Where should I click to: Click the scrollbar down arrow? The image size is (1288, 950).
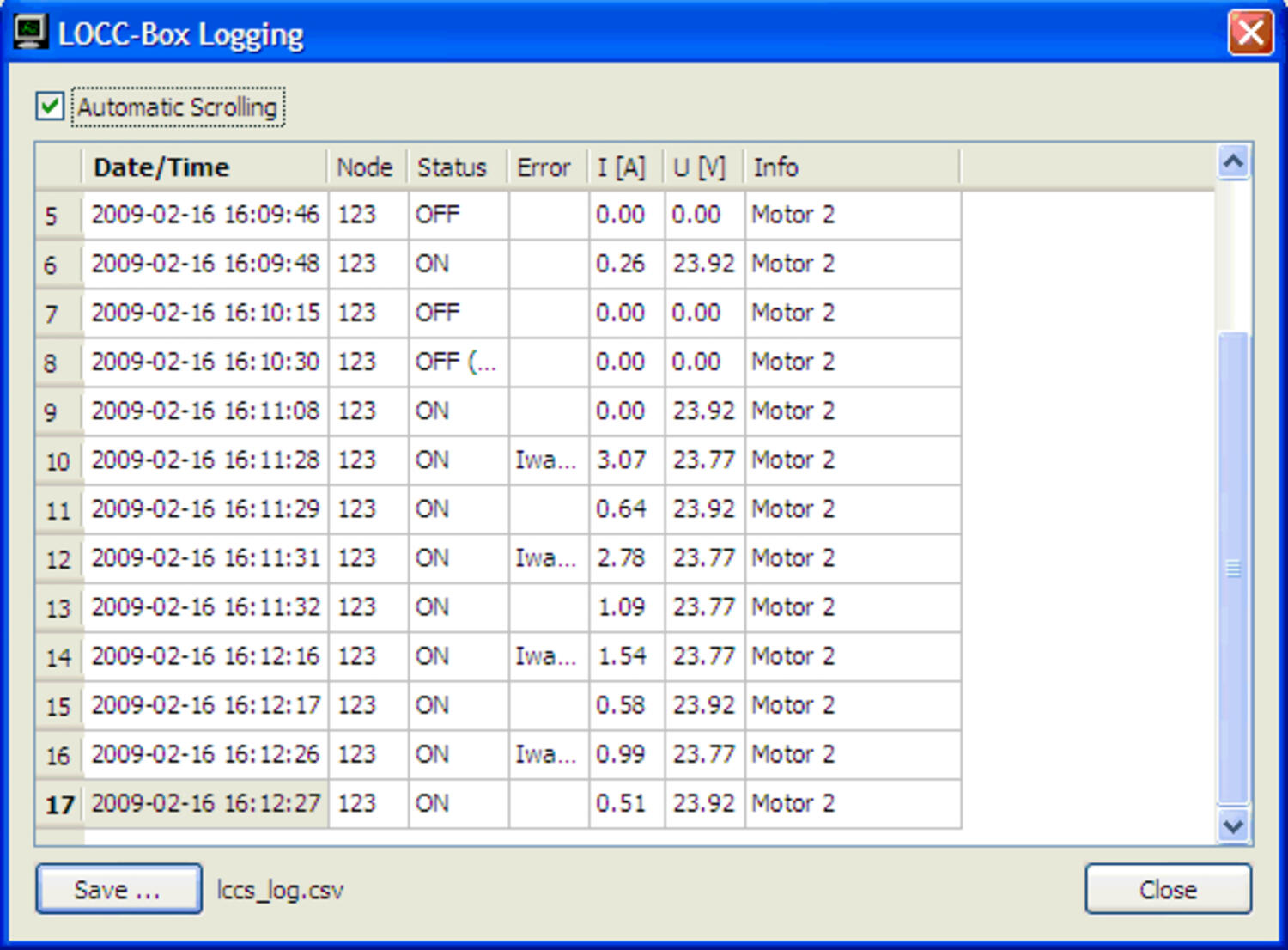tap(1233, 826)
